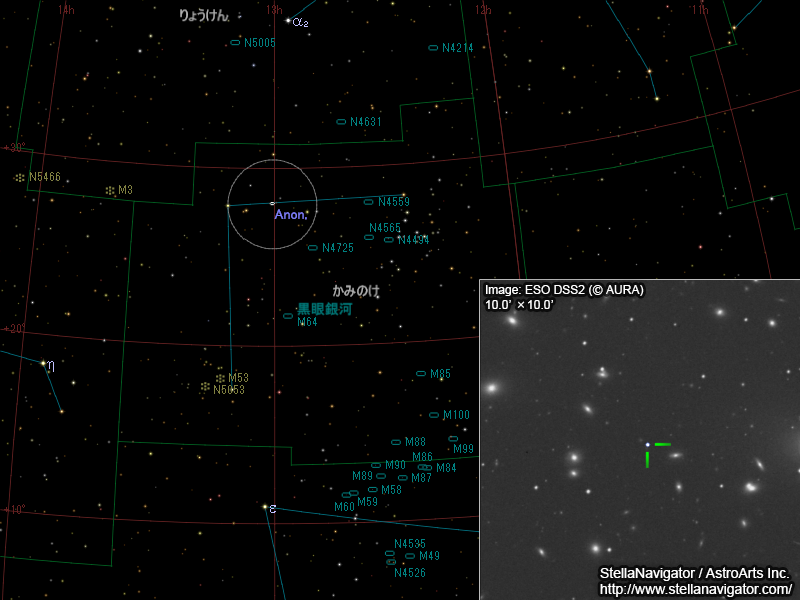Click the ESO DSS2 image credit text
800x600 pixels.
[564, 289]
